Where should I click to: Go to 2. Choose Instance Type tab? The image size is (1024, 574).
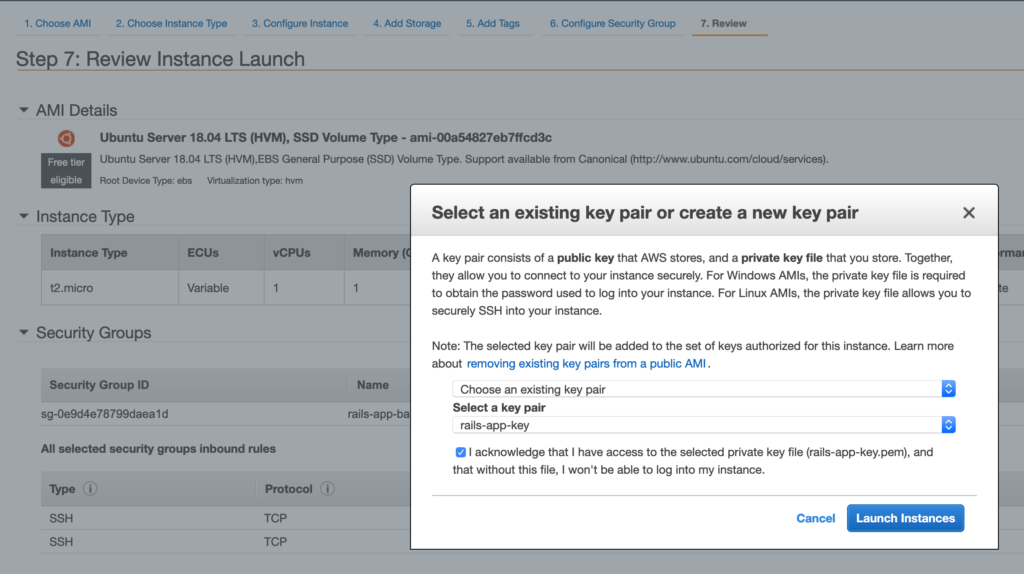click(x=171, y=24)
